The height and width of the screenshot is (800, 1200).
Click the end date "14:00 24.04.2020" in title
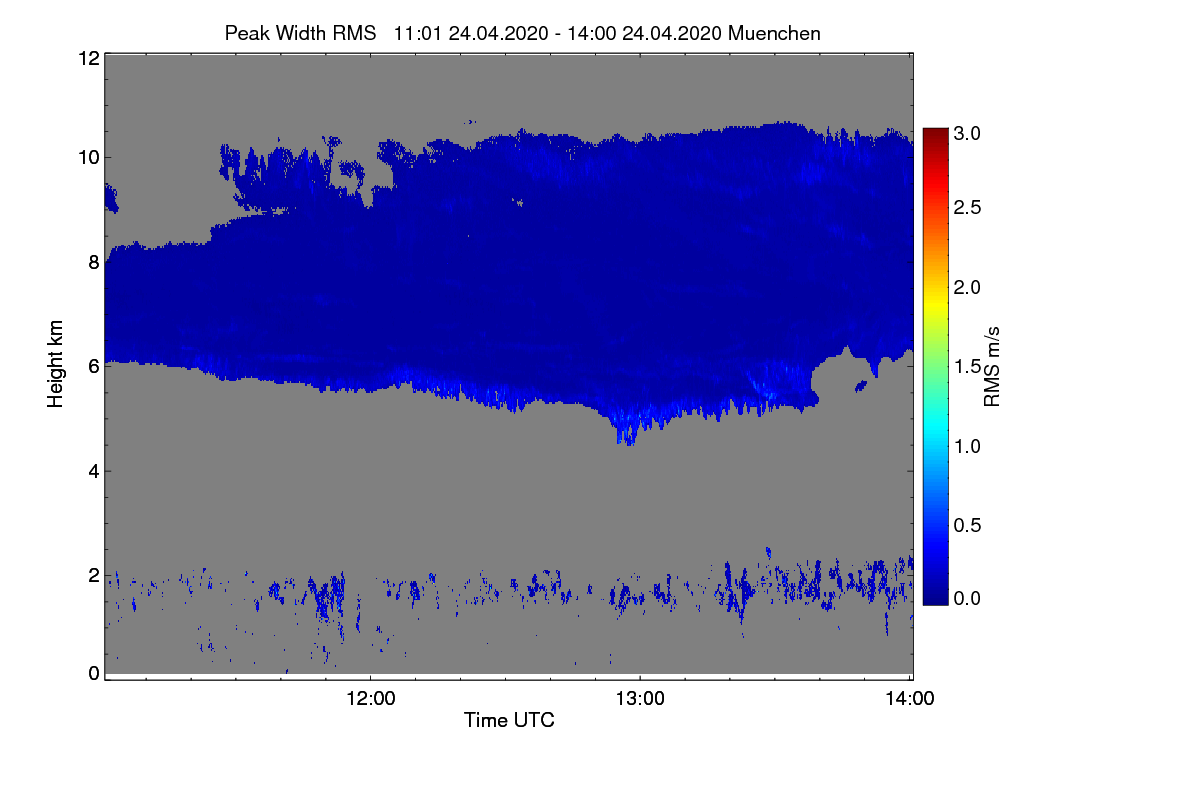point(645,33)
